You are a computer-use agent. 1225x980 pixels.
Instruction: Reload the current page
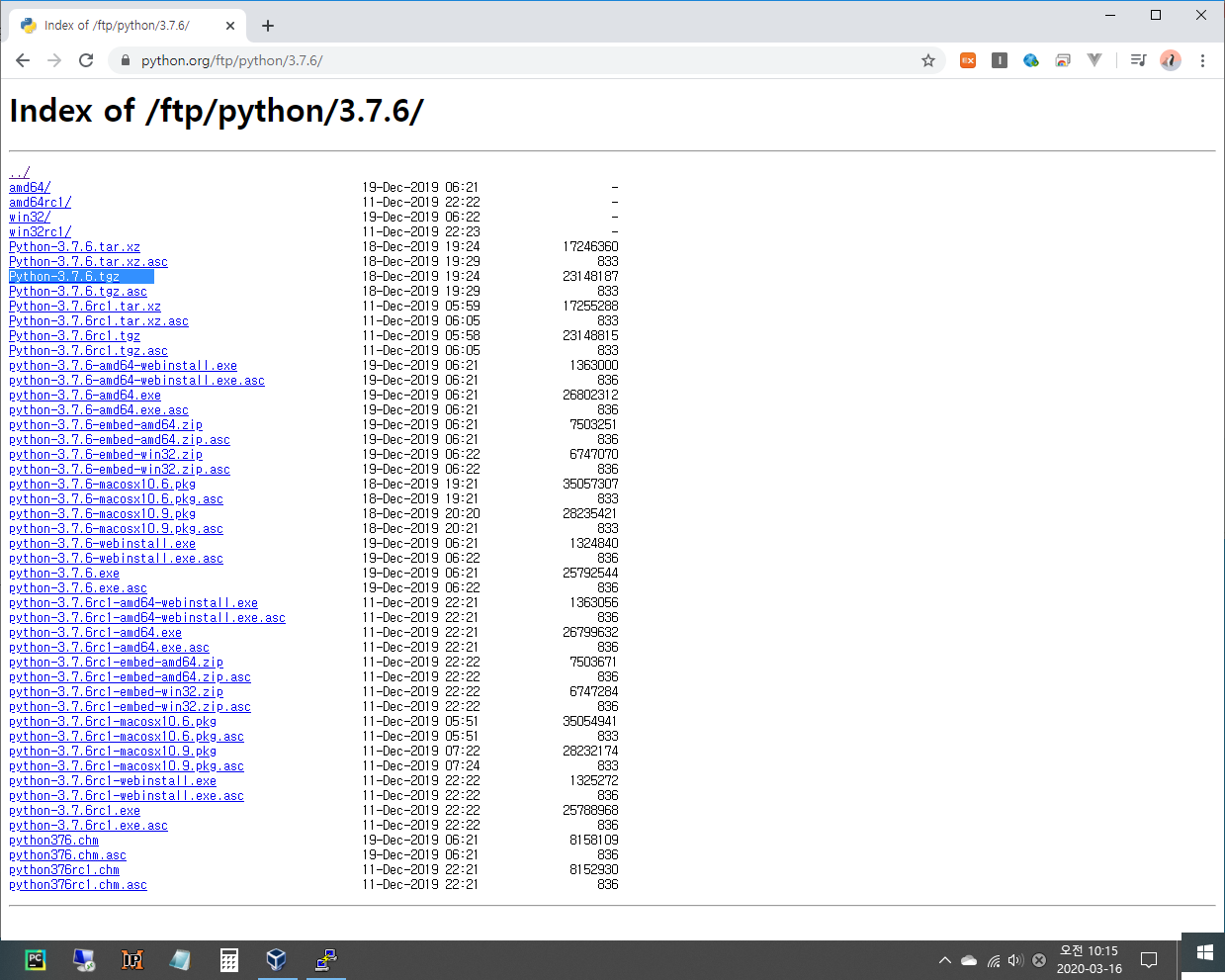click(x=86, y=60)
